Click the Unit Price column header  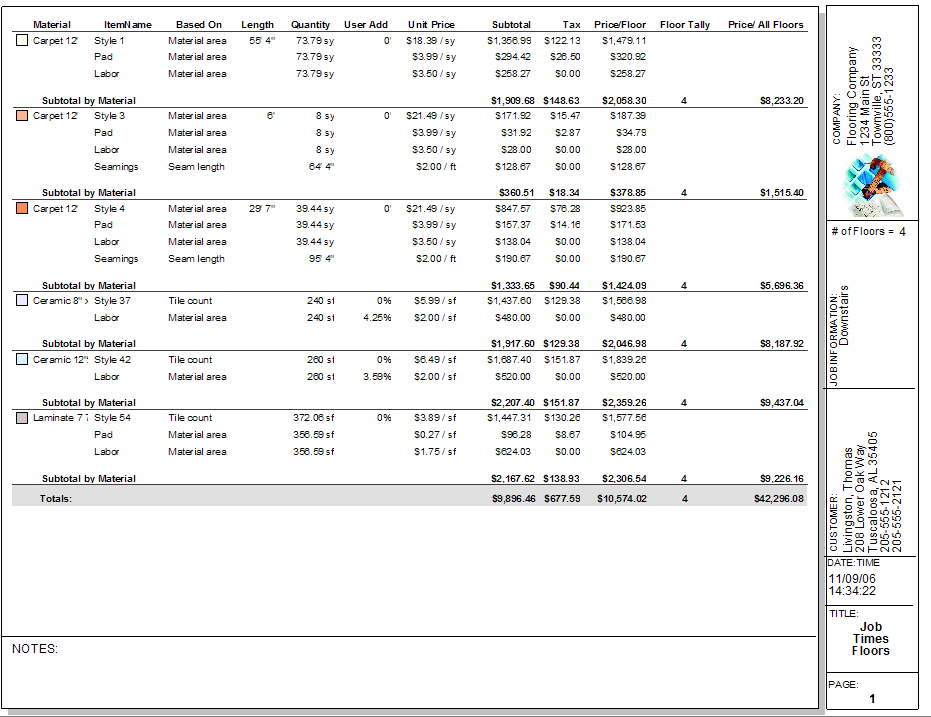click(431, 25)
